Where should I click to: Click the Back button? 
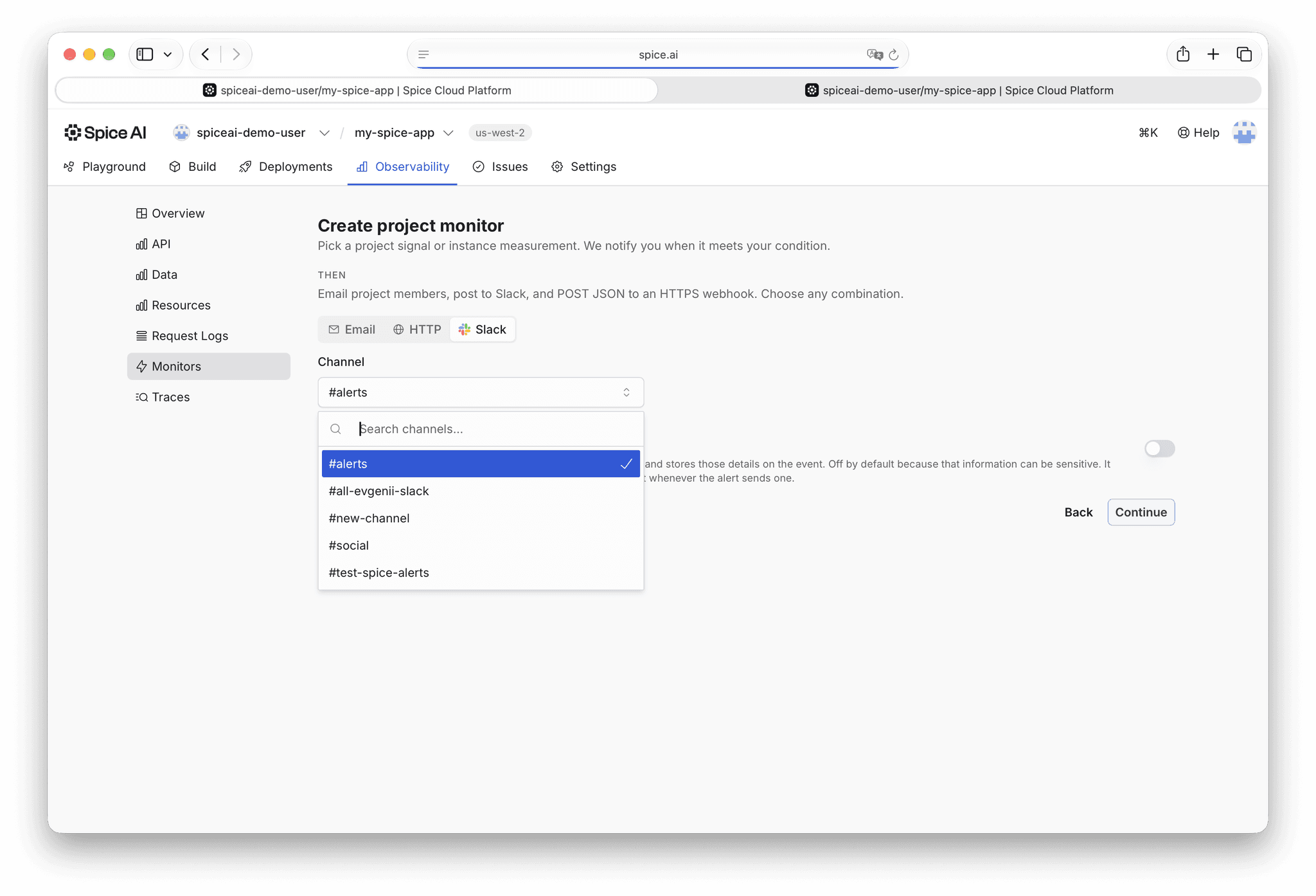point(1078,512)
